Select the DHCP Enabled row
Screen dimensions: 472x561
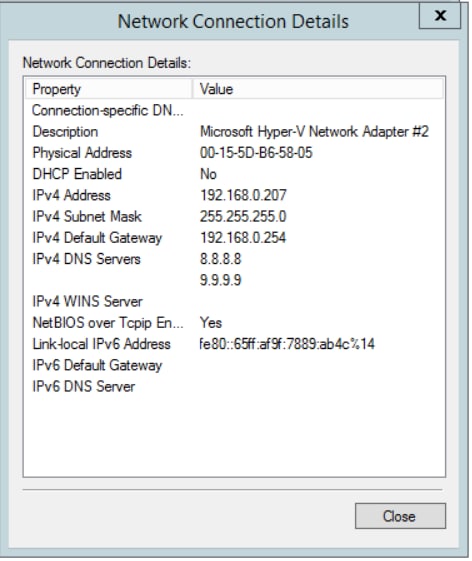[234, 174]
